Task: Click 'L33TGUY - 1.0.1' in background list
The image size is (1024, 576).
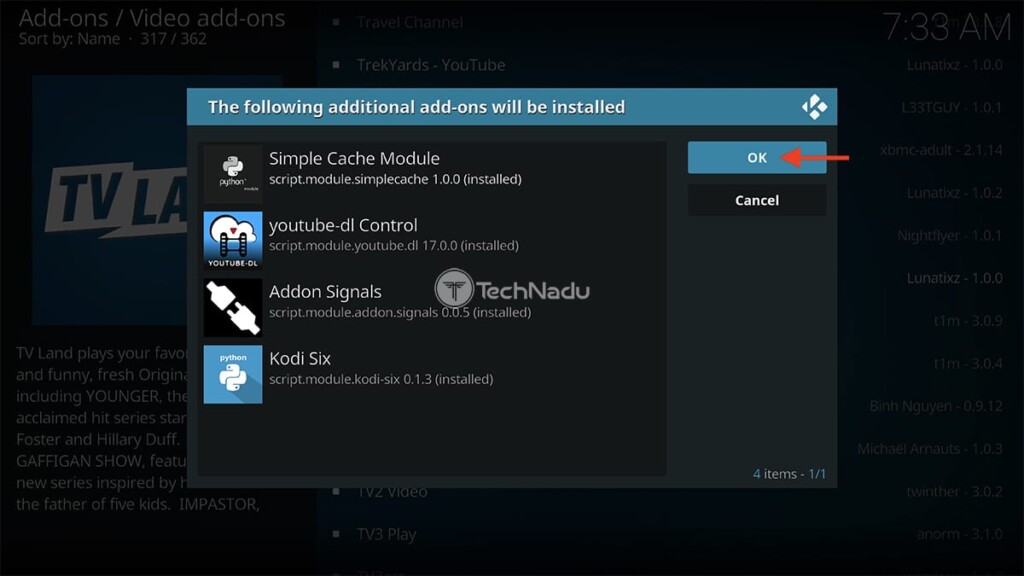Action: coord(952,108)
